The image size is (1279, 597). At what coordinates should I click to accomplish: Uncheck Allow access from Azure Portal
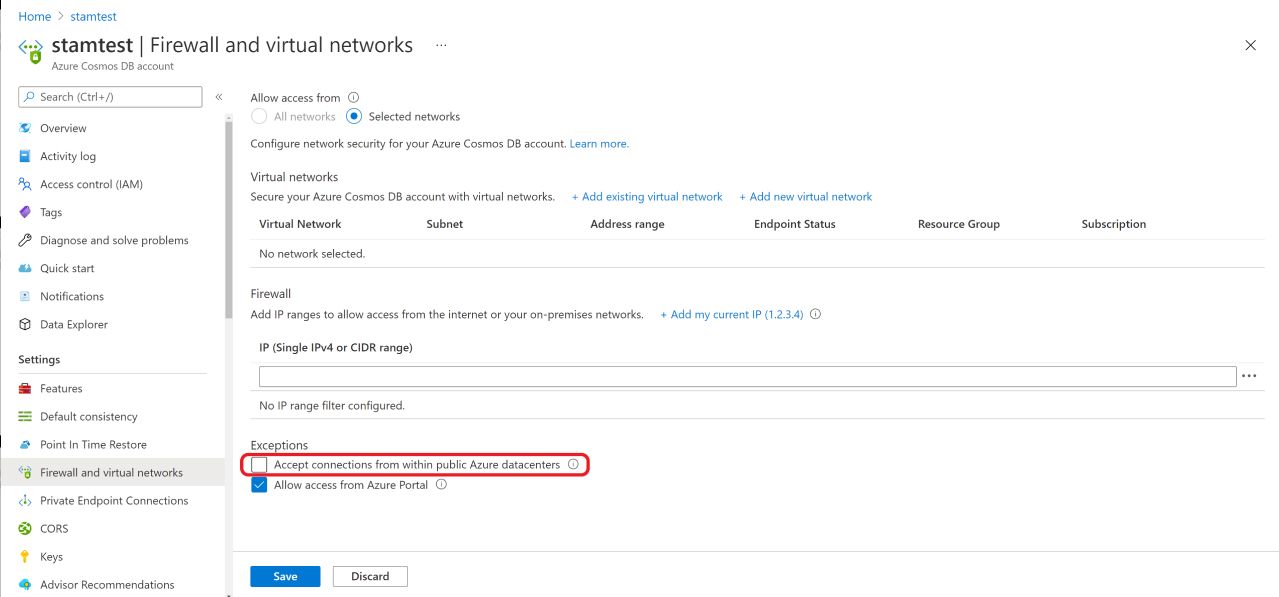pyautogui.click(x=260, y=485)
